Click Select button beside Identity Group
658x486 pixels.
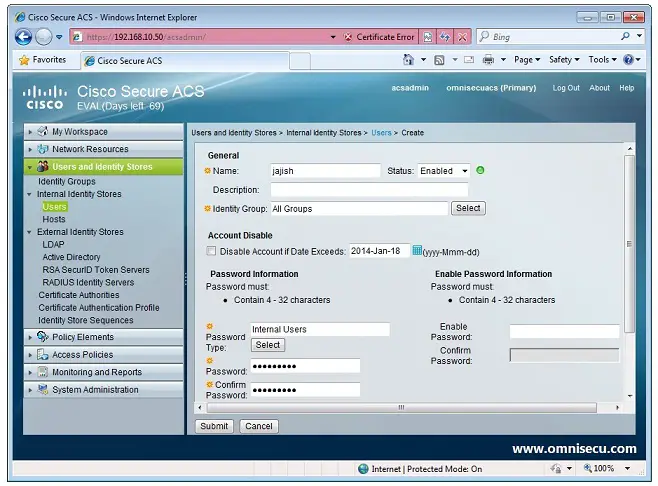468,208
